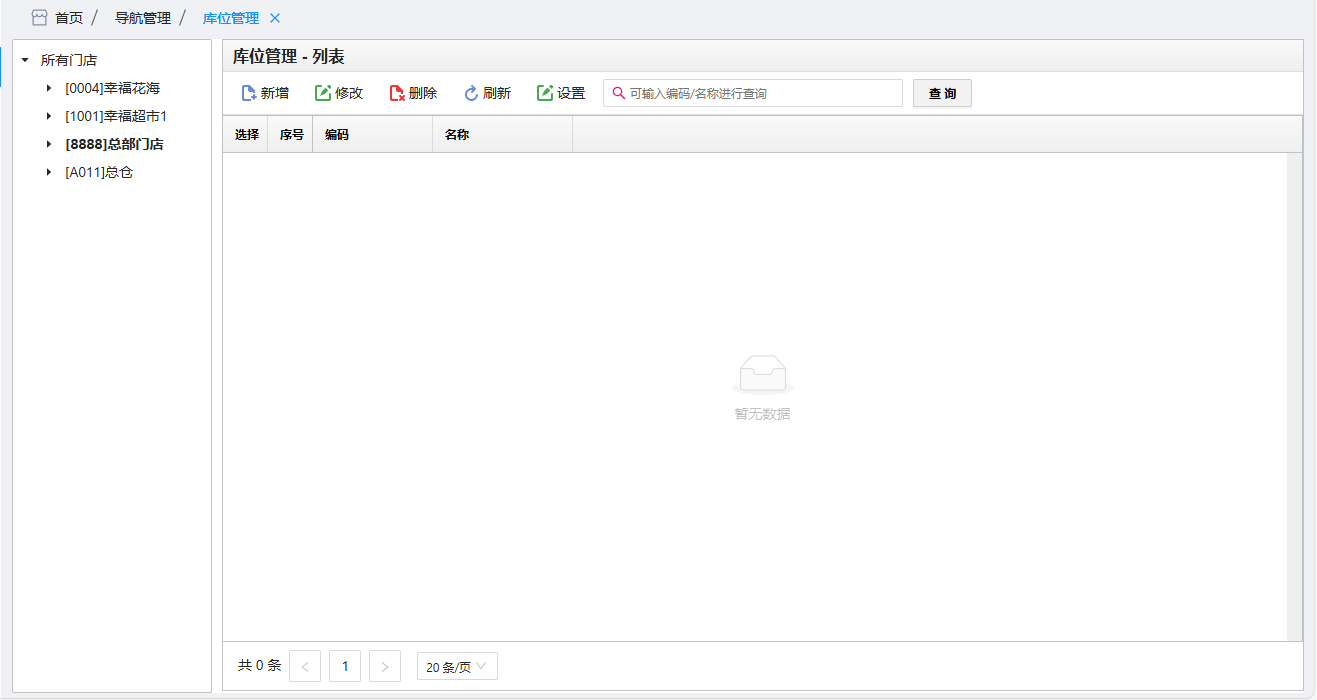Go to 导航管理 in the breadcrumb
The image size is (1317, 700).
[143, 18]
